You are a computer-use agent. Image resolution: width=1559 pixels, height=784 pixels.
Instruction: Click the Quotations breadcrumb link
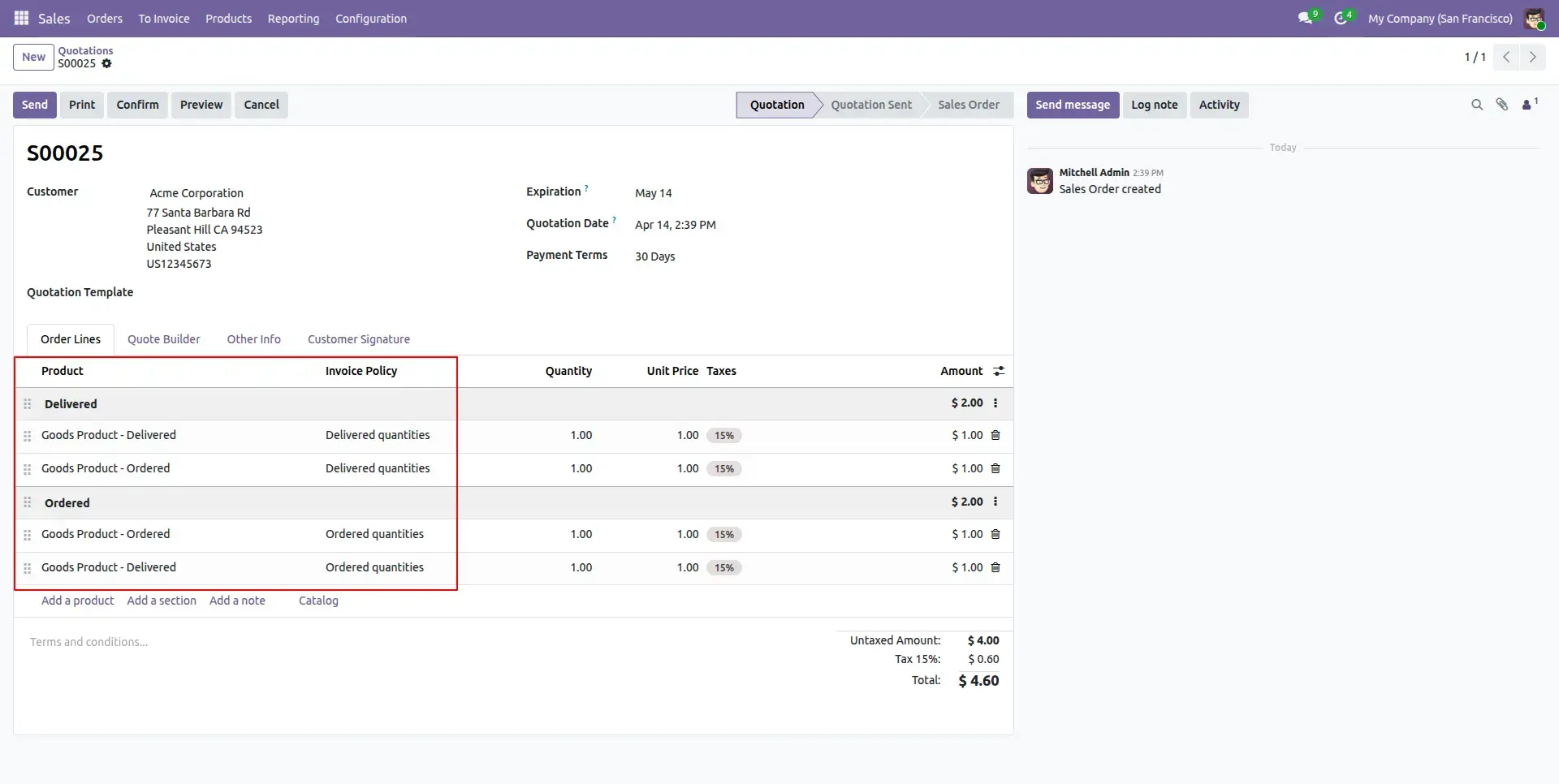click(x=85, y=50)
